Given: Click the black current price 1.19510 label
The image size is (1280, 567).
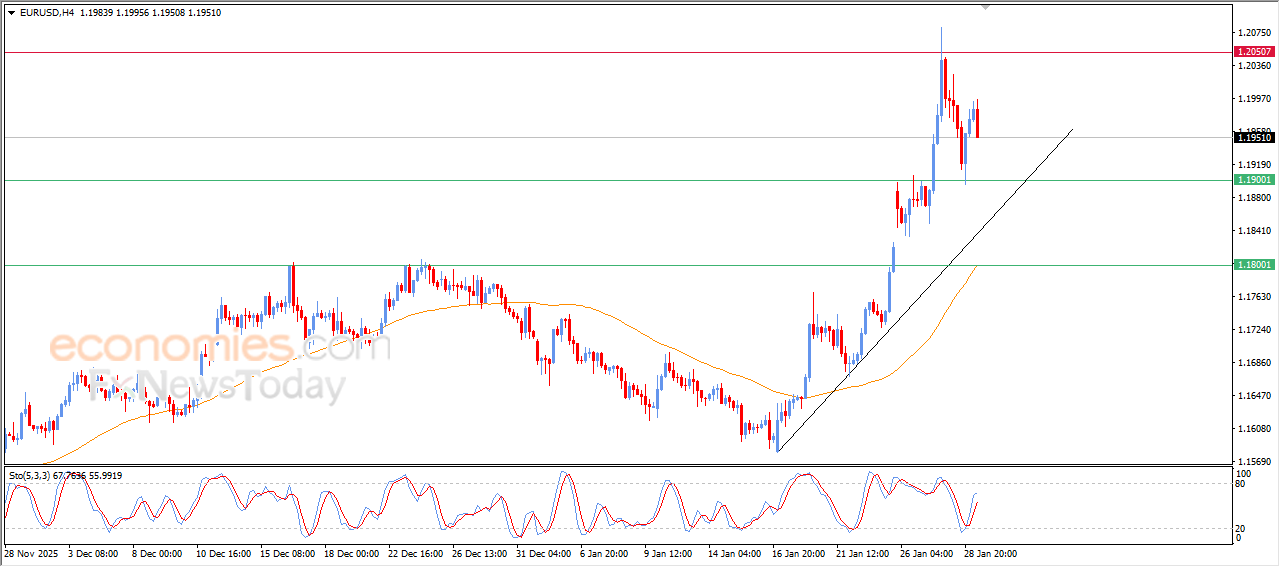Looking at the screenshot, I should (1254, 138).
